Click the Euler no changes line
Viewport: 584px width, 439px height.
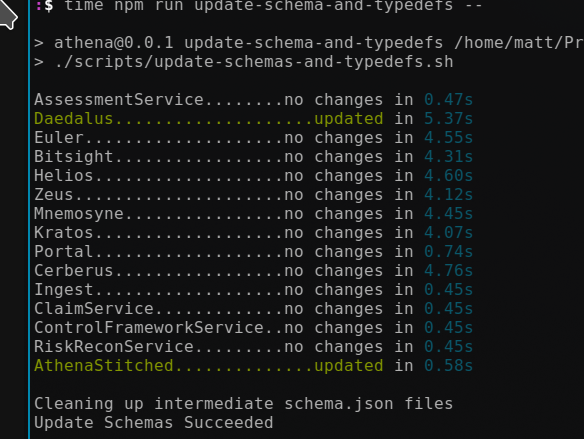point(253,138)
